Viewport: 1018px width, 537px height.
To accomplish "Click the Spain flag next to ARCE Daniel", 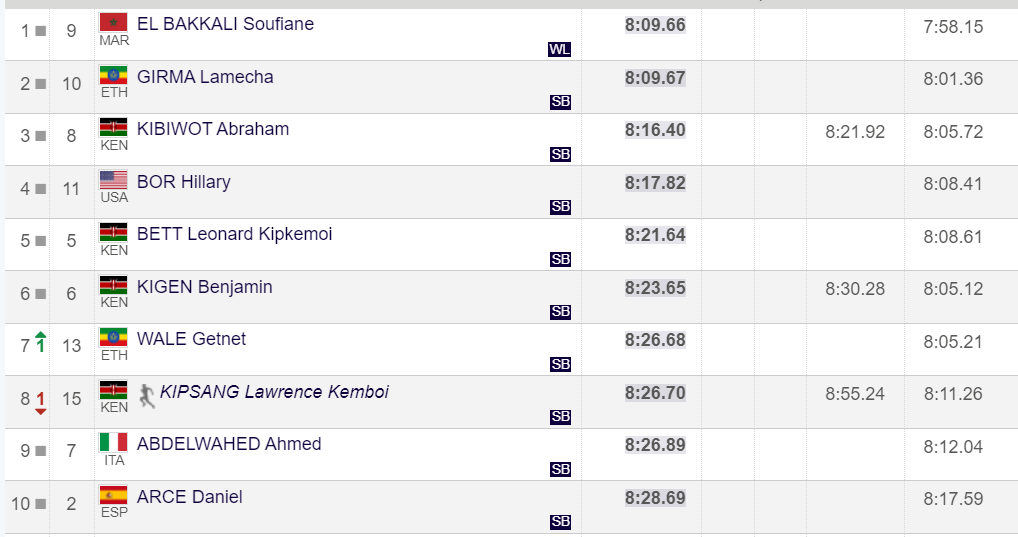I will coord(113,495).
